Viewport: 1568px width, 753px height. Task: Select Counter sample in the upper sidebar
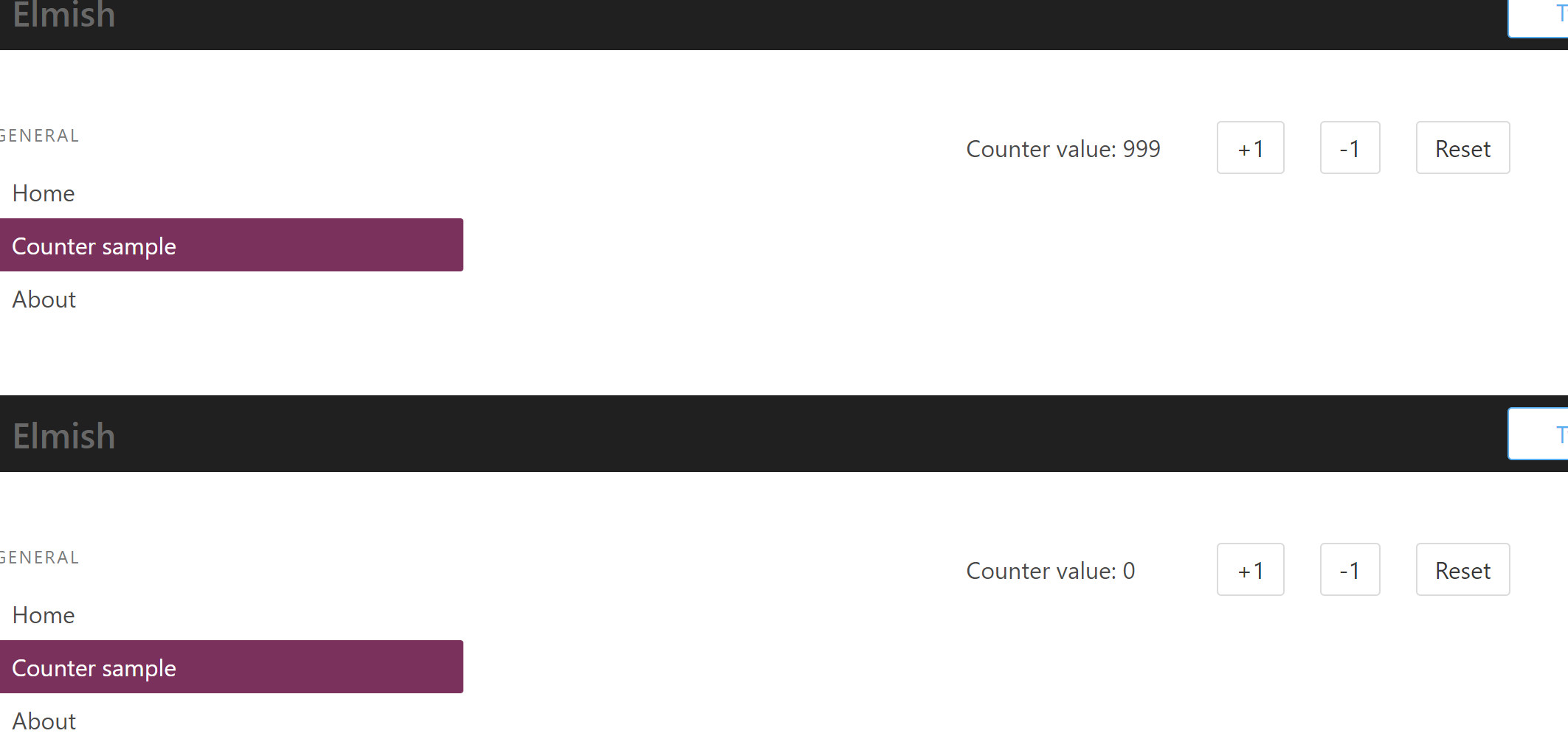coord(232,245)
